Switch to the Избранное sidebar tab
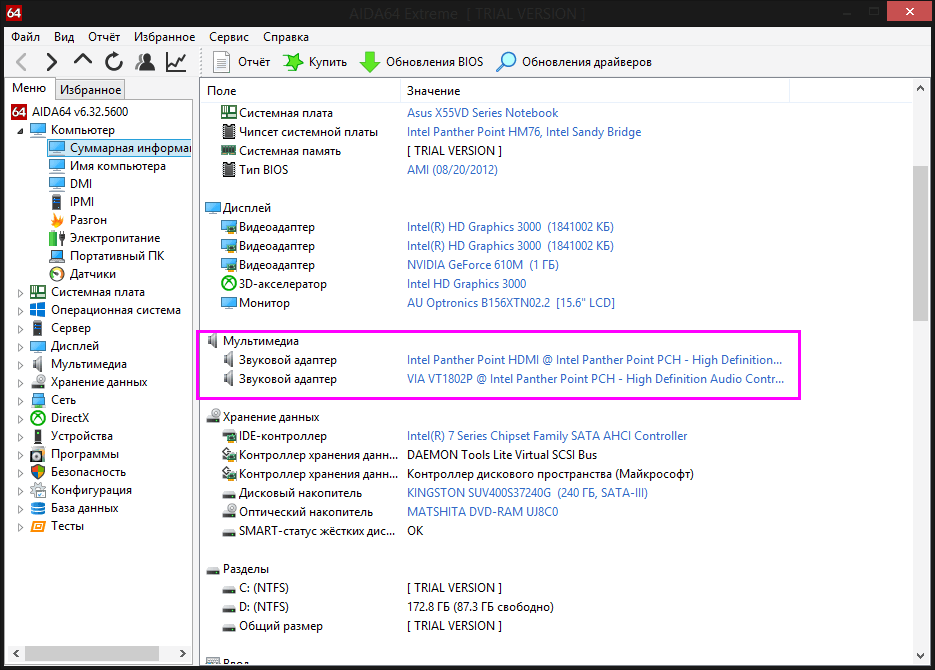Image resolution: width=935 pixels, height=670 pixels. coord(90,90)
